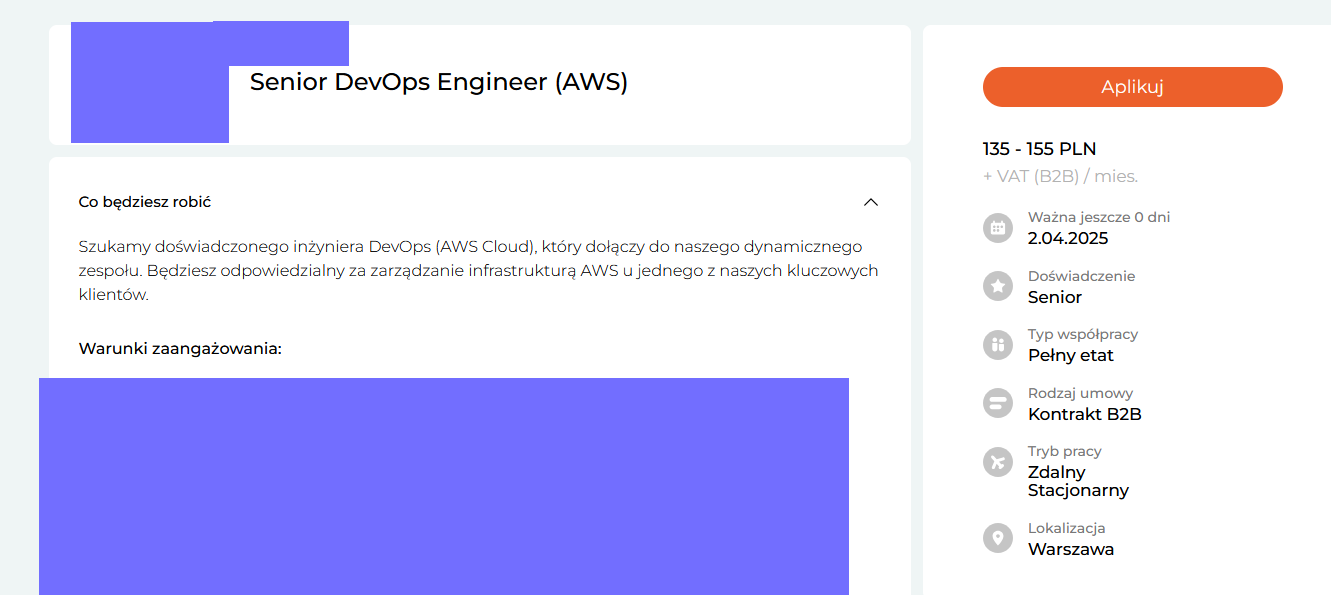Click the Pełny etat cooperation type
The width and height of the screenshot is (1331, 595).
1070,355
